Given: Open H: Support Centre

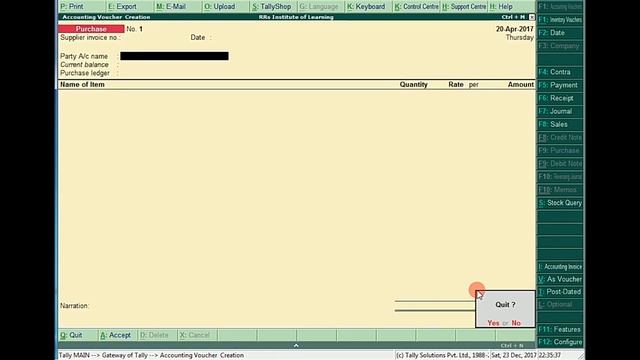Looking at the screenshot, I should pyautogui.click(x=464, y=7).
